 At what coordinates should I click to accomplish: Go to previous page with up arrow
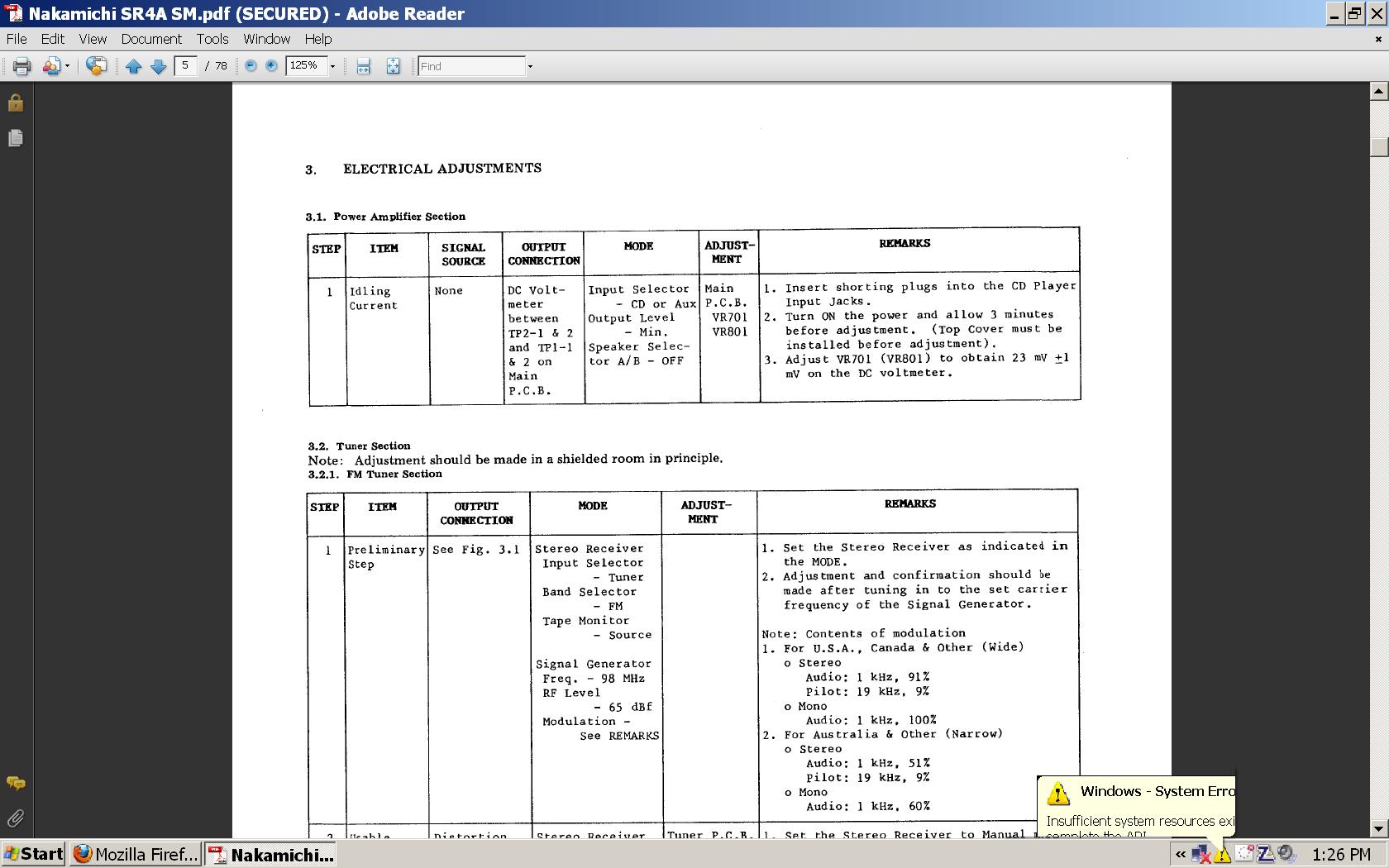coord(133,66)
